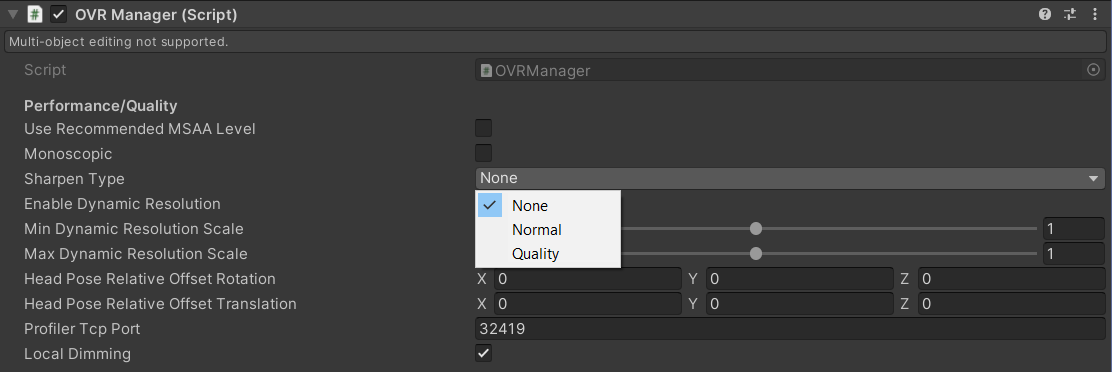Click the Offset Translation Z field
The height and width of the screenshot is (372, 1112).
pos(1011,304)
